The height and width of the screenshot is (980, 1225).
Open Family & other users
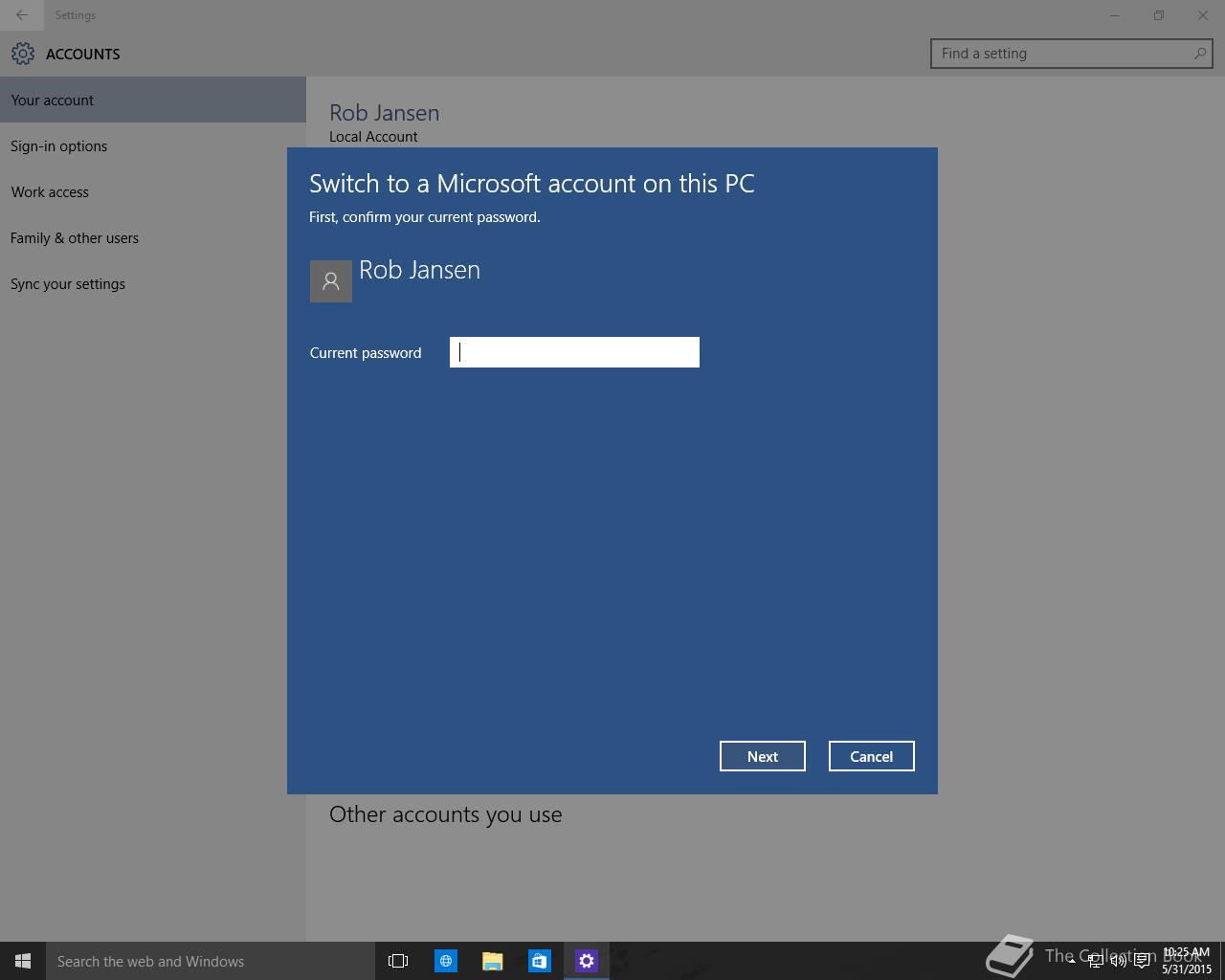point(153,237)
